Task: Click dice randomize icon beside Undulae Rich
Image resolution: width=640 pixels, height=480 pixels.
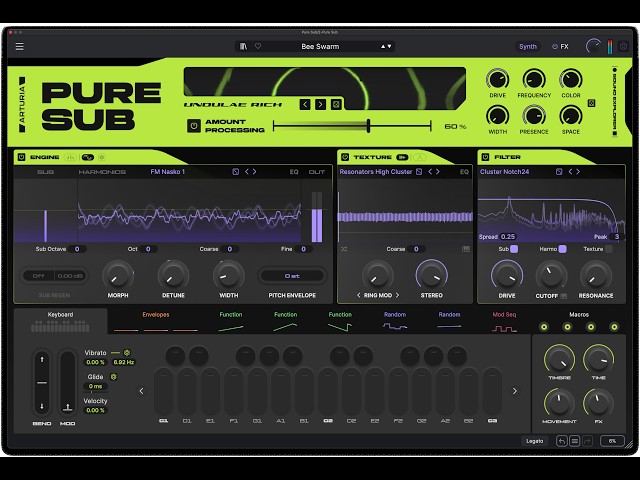Action: pyautogui.click(x=336, y=104)
